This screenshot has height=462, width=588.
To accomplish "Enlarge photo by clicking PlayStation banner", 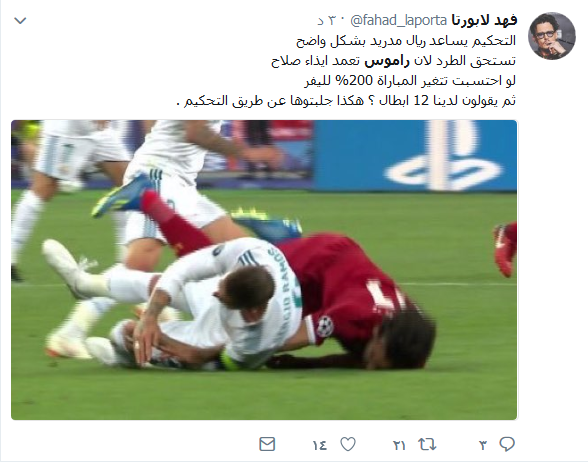I will [x=415, y=156].
